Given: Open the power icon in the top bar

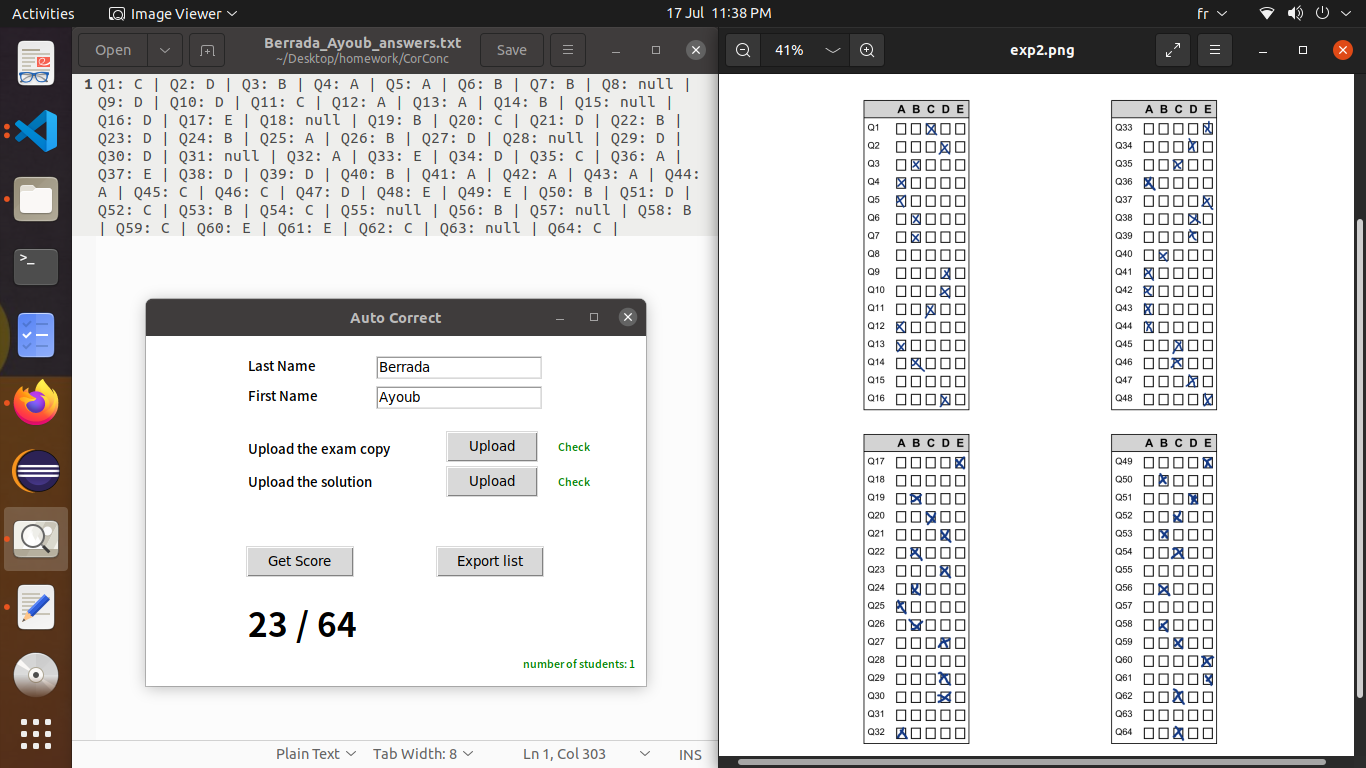Looking at the screenshot, I should click(1322, 13).
